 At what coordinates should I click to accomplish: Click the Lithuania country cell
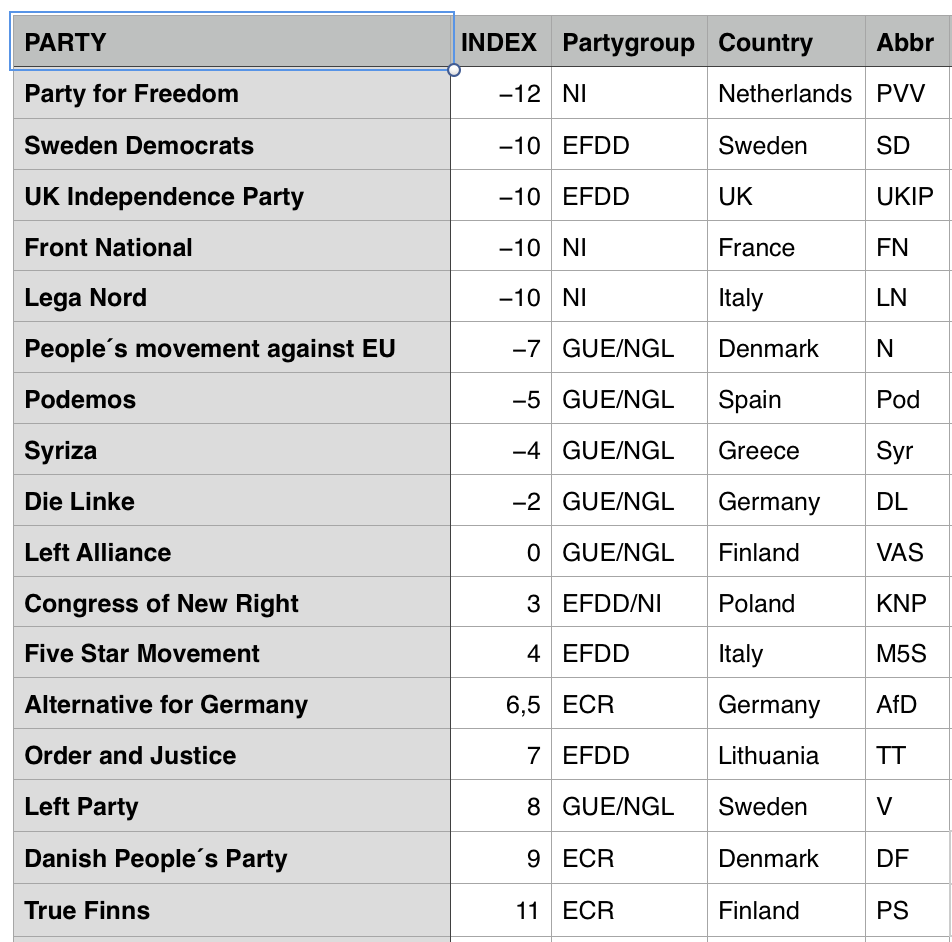(x=786, y=756)
